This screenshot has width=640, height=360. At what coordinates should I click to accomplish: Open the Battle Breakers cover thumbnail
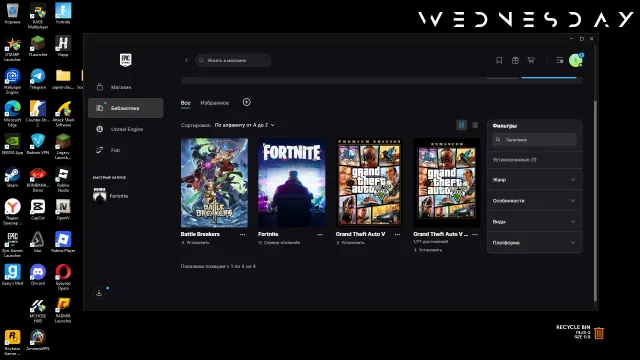pos(214,182)
